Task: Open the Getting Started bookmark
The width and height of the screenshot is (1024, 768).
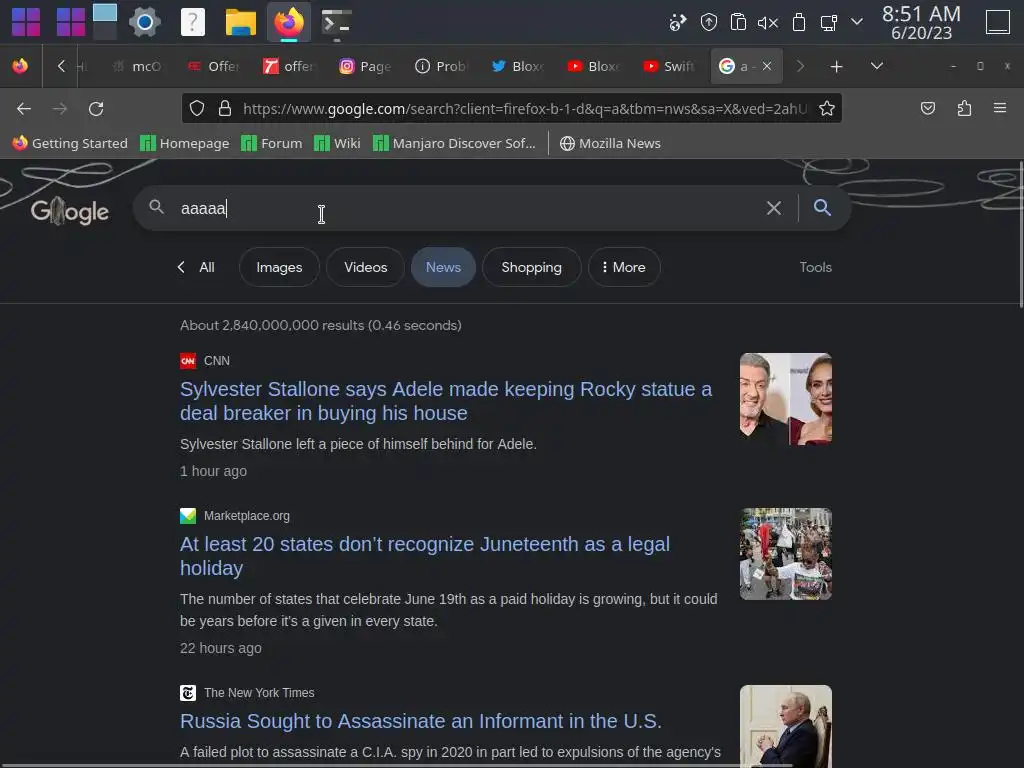Action: tap(70, 143)
